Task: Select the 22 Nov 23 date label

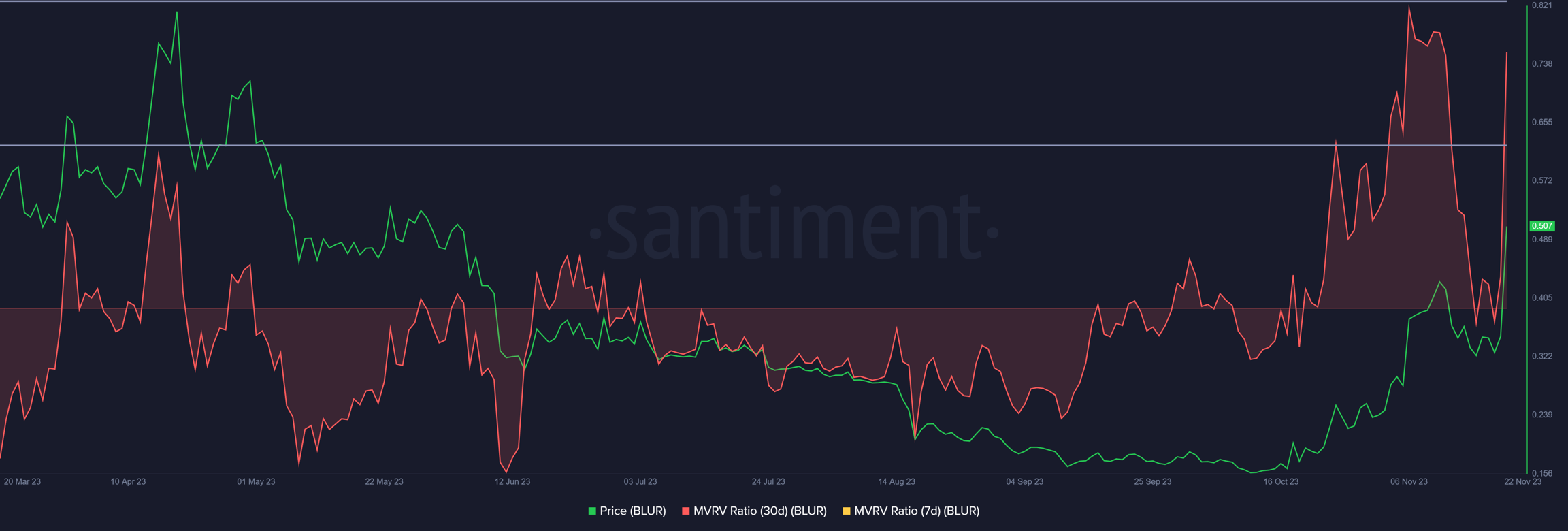Action: 1522,481
